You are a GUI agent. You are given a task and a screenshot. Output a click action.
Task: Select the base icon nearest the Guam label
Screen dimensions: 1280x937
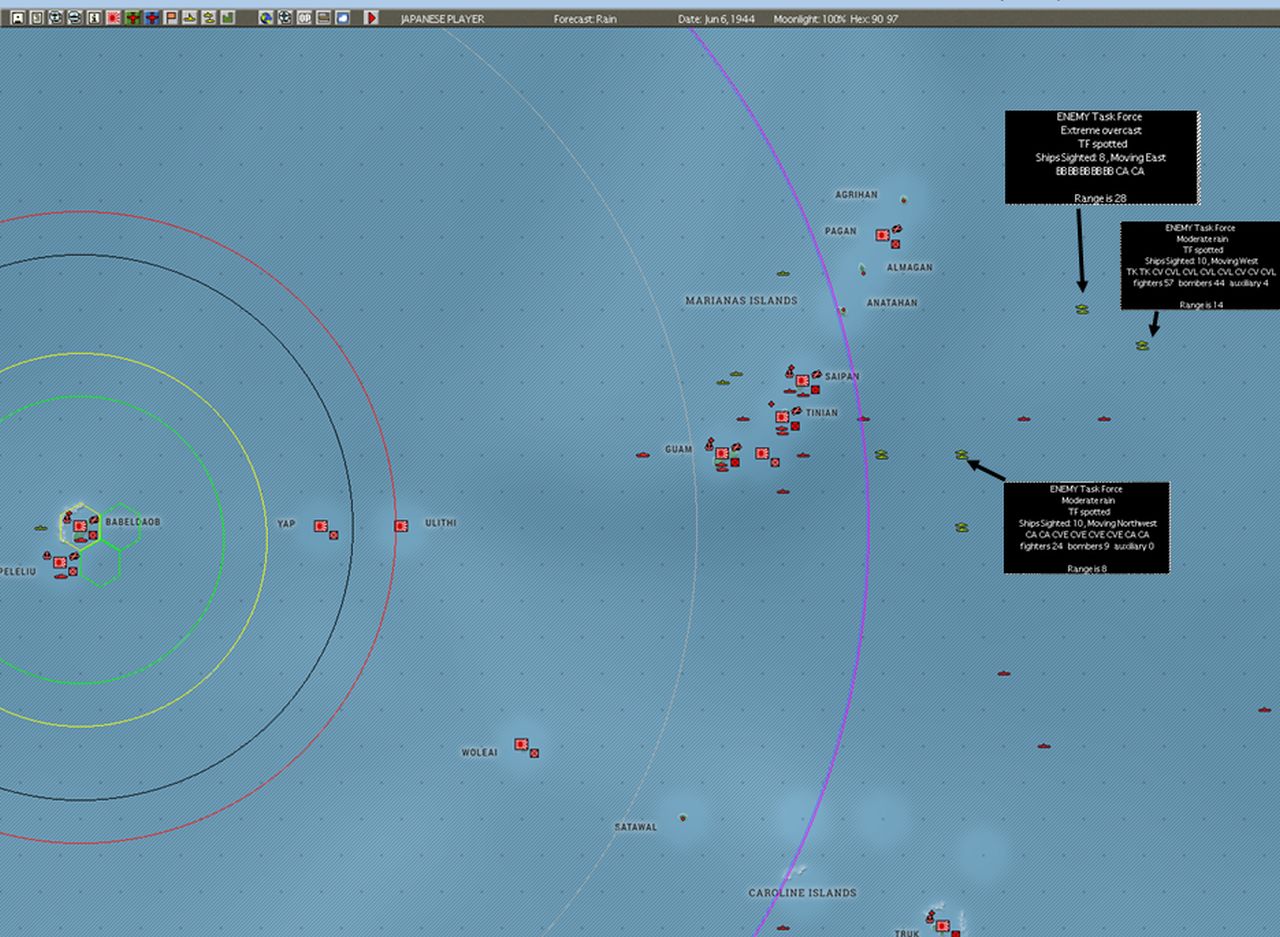(x=722, y=453)
